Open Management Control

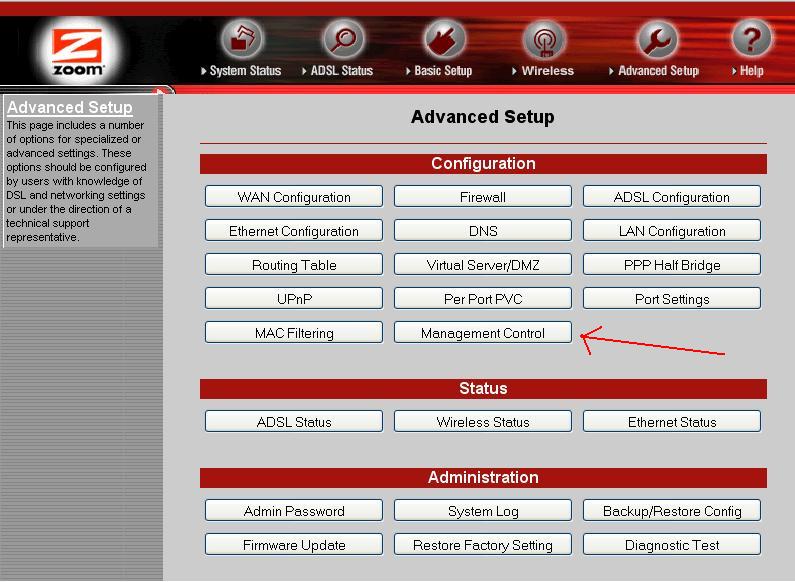coord(483,333)
